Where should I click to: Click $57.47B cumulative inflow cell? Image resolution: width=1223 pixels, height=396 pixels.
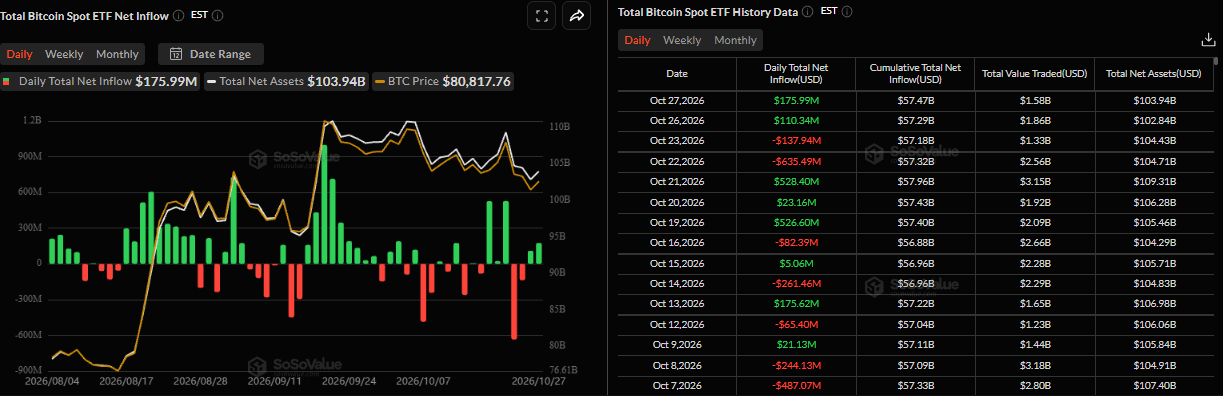(x=915, y=100)
